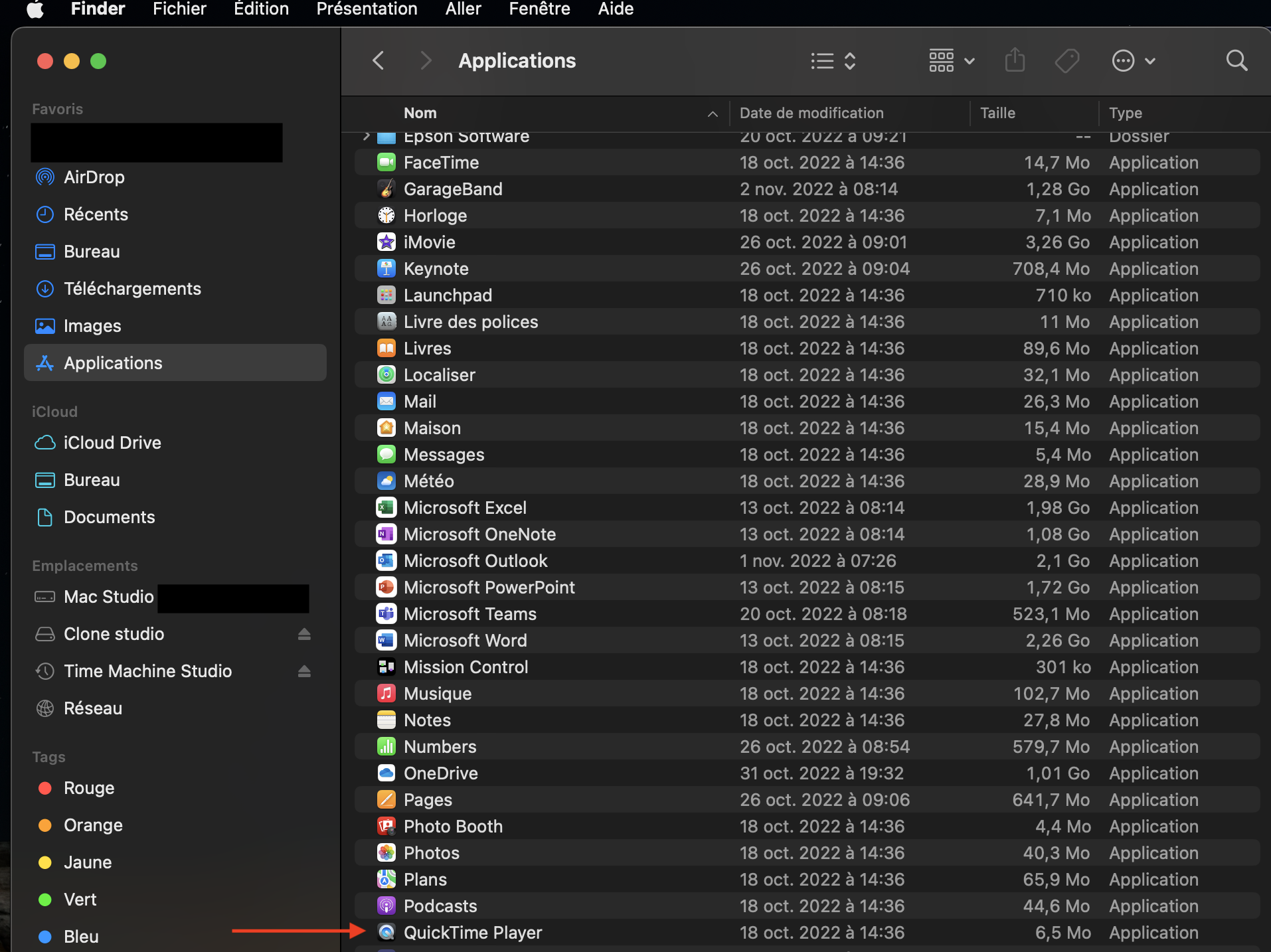
Task: Go forward with the right chevron
Action: coord(426,61)
